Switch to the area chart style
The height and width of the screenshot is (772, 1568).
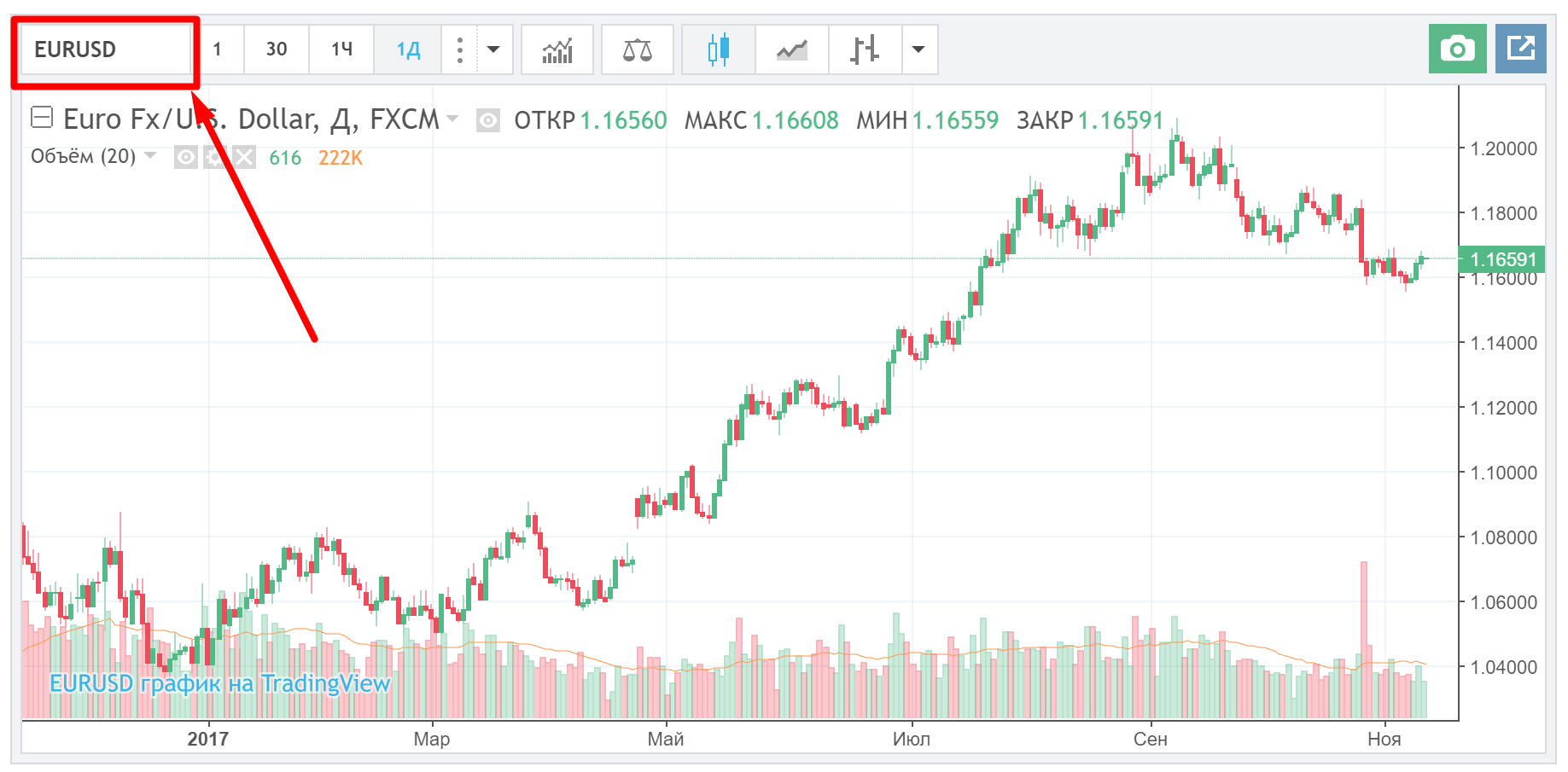click(x=792, y=50)
